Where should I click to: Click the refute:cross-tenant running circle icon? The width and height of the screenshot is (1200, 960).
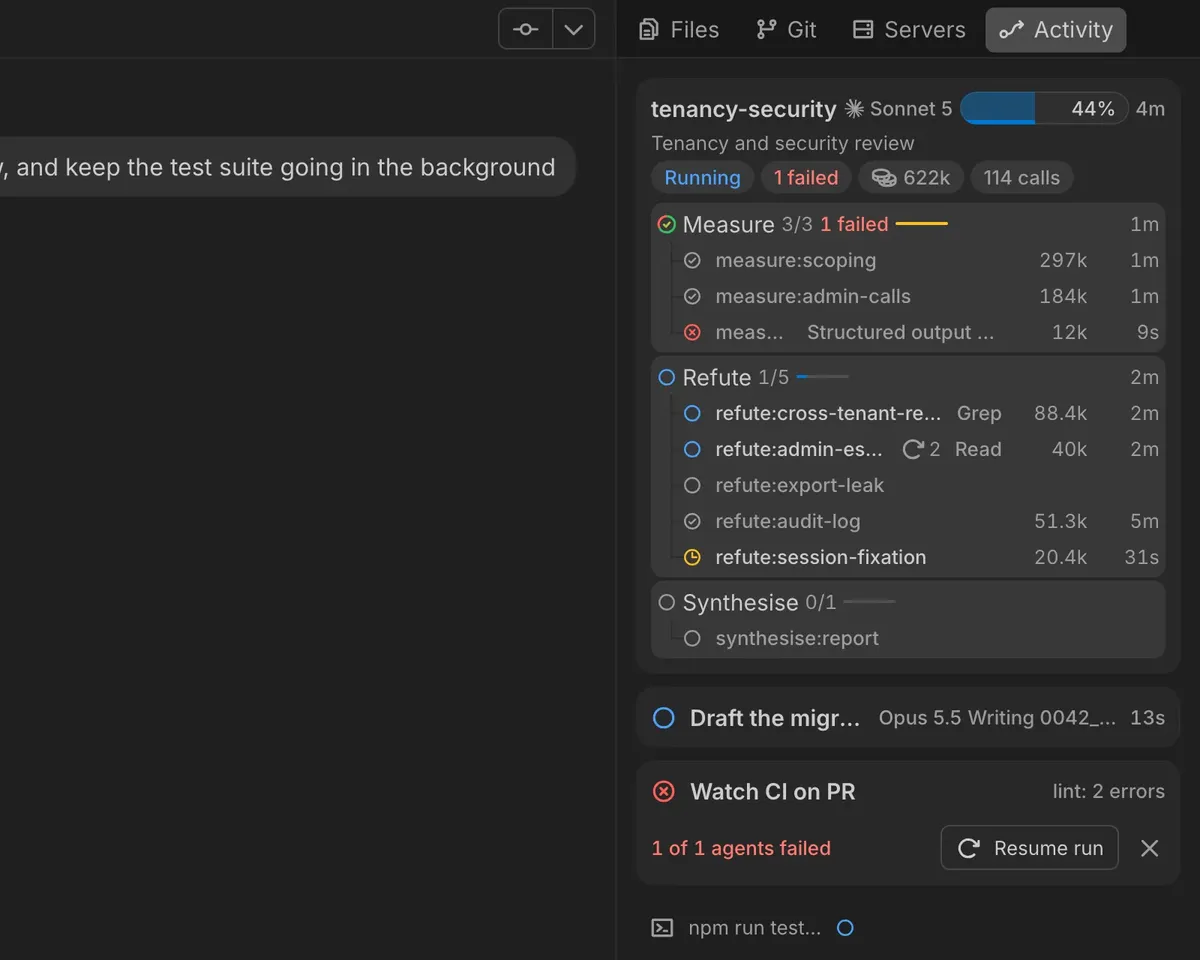tap(692, 413)
